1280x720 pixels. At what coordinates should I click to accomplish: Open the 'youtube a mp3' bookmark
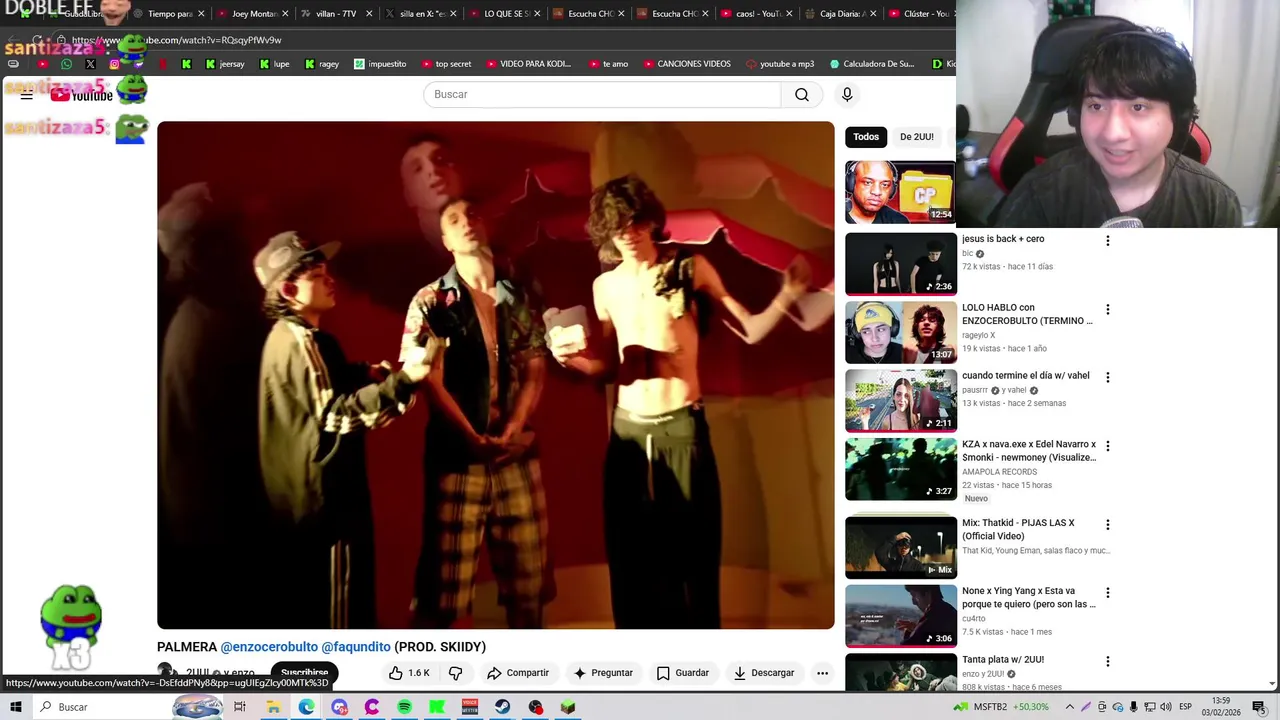coord(780,64)
